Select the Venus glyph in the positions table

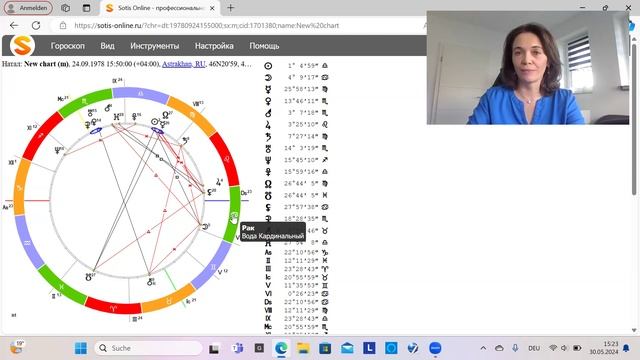click(268, 101)
